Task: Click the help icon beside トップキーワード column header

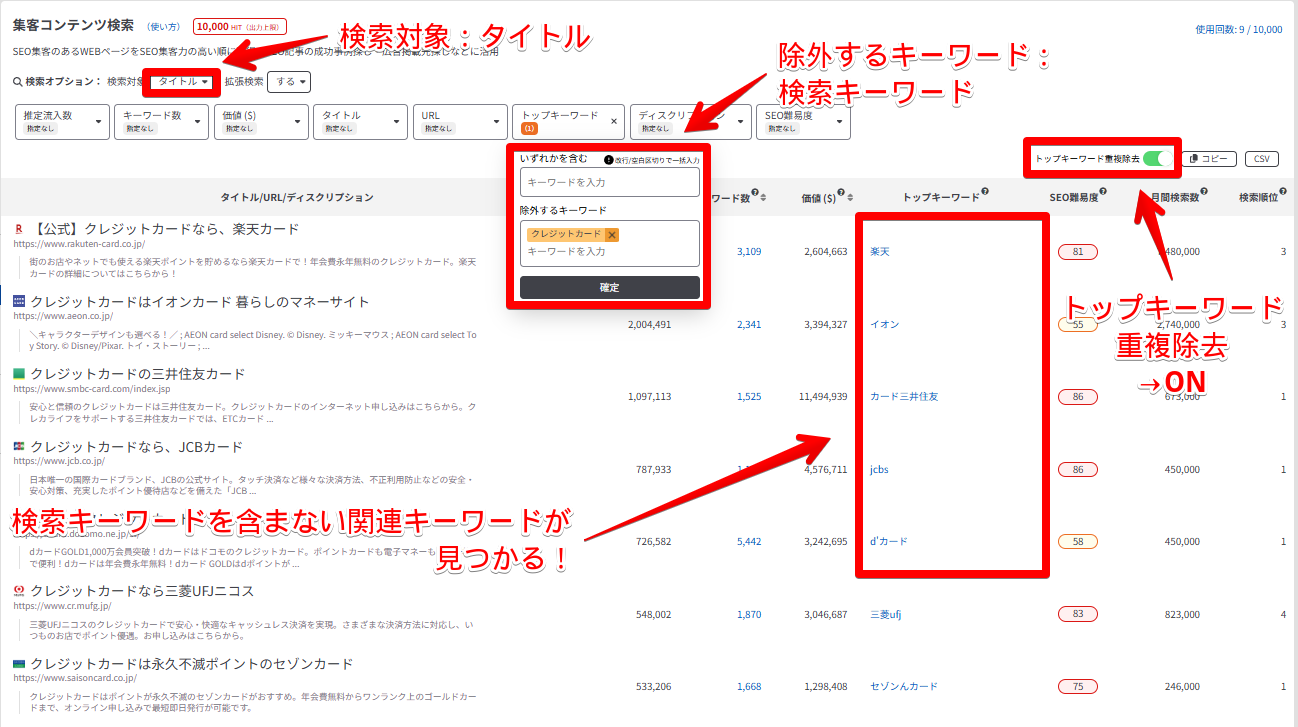Action: pyautogui.click(x=985, y=193)
